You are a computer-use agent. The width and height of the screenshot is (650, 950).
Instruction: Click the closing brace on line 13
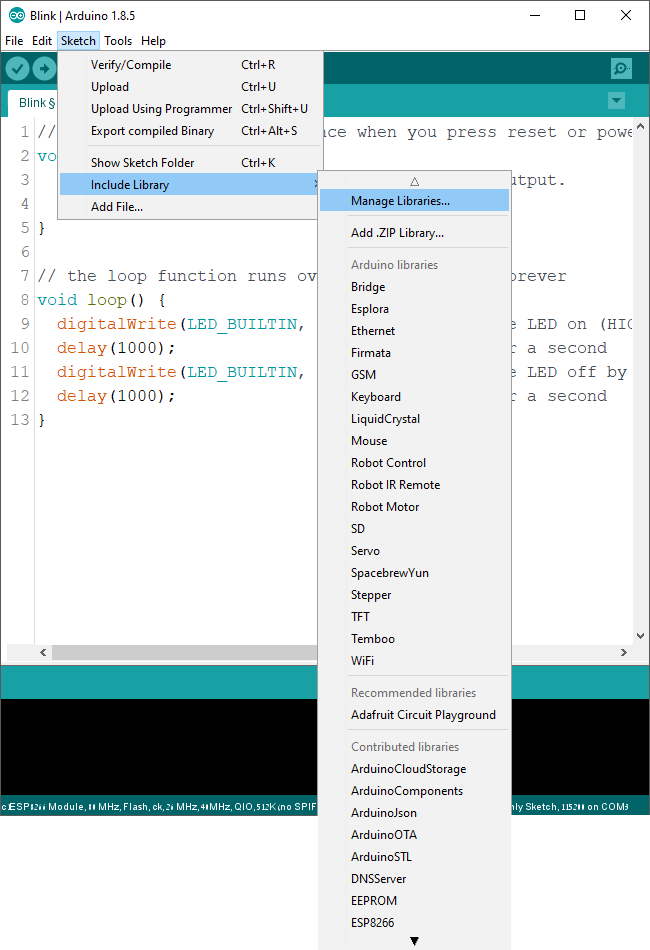(41, 420)
